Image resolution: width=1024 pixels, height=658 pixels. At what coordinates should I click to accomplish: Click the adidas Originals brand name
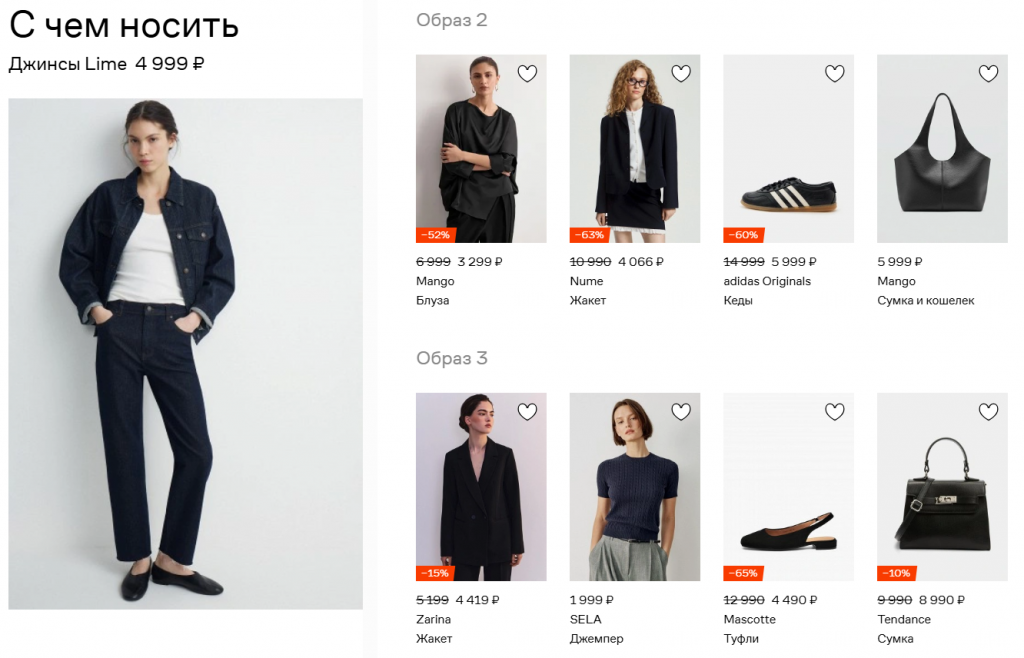tap(767, 281)
